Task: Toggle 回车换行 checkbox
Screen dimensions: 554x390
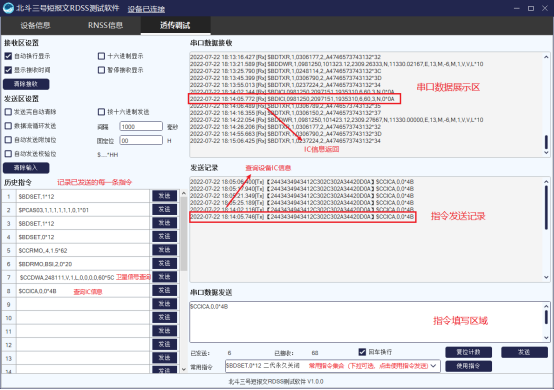Action: tap(362, 352)
